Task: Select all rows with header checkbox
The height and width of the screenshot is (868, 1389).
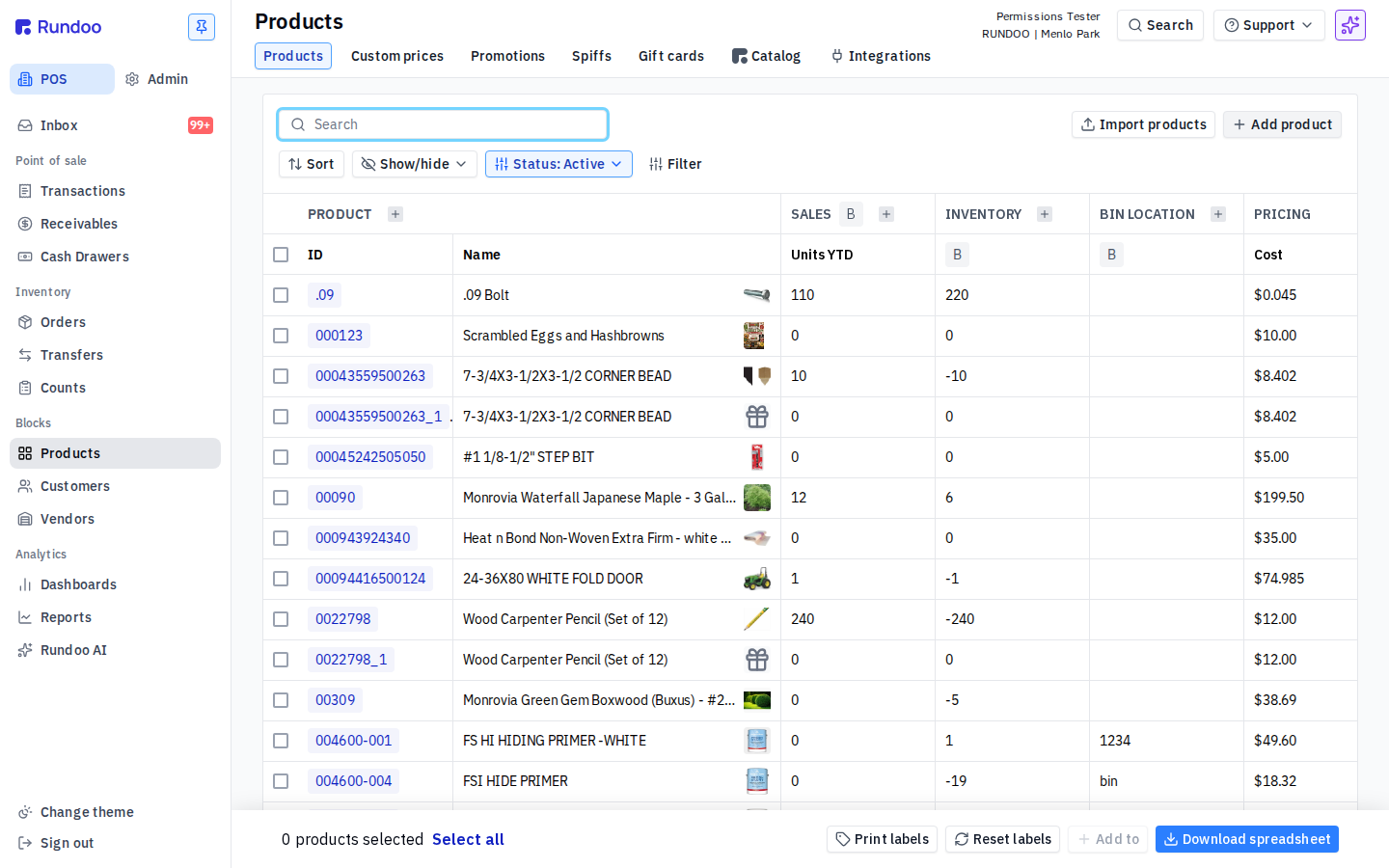Action: pos(281,255)
